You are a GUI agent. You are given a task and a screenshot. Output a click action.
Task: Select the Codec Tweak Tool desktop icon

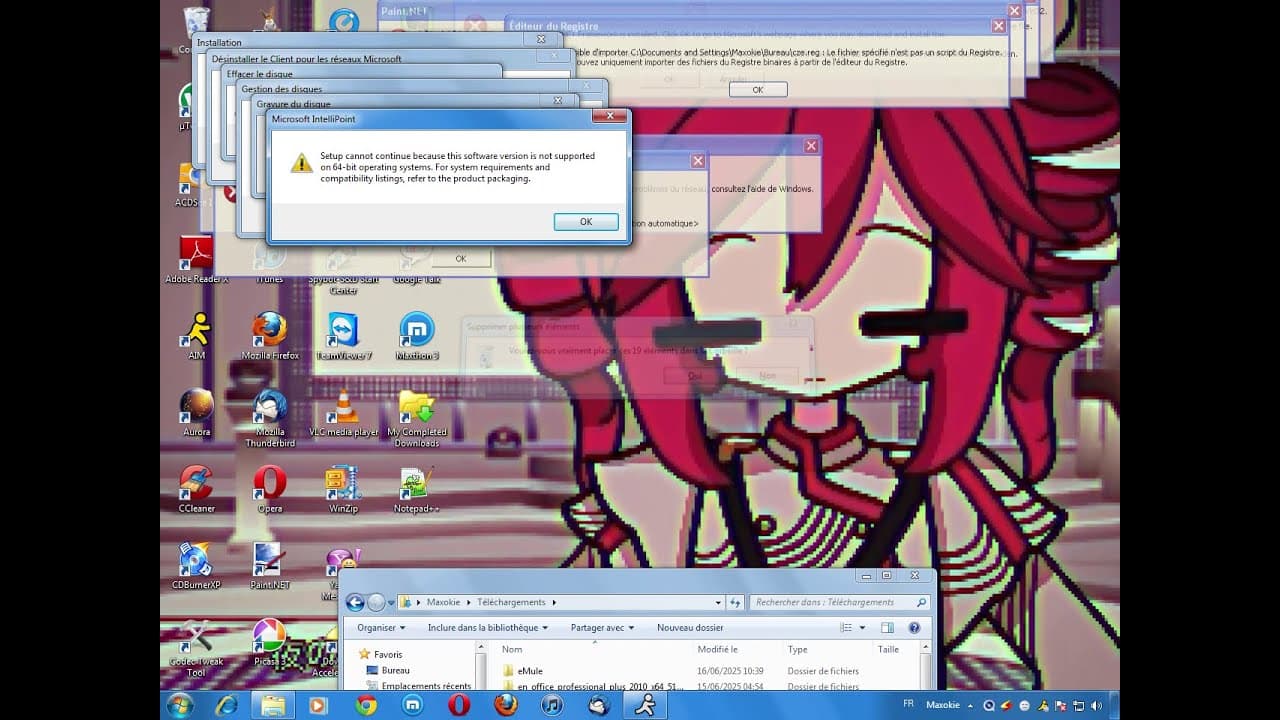click(196, 648)
